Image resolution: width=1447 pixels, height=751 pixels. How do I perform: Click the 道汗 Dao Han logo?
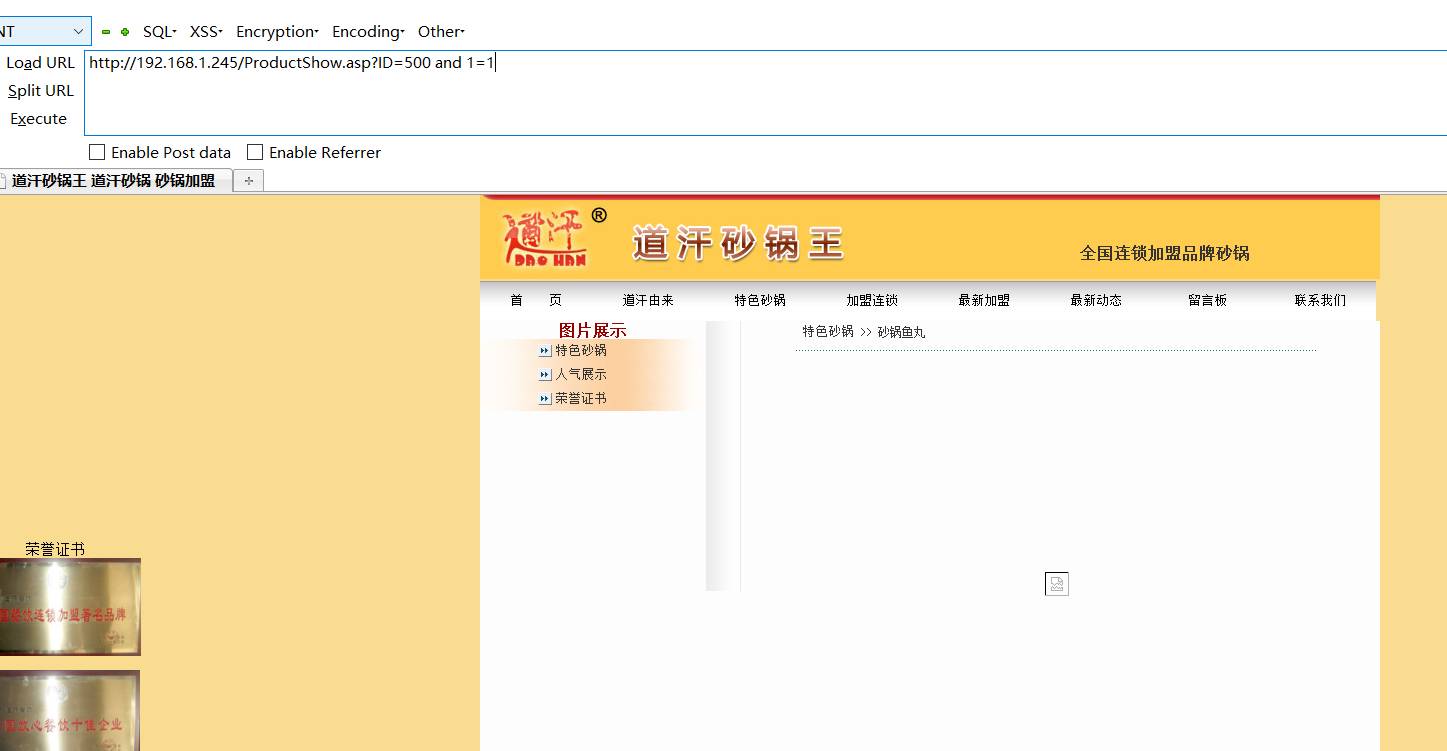pyautogui.click(x=554, y=237)
